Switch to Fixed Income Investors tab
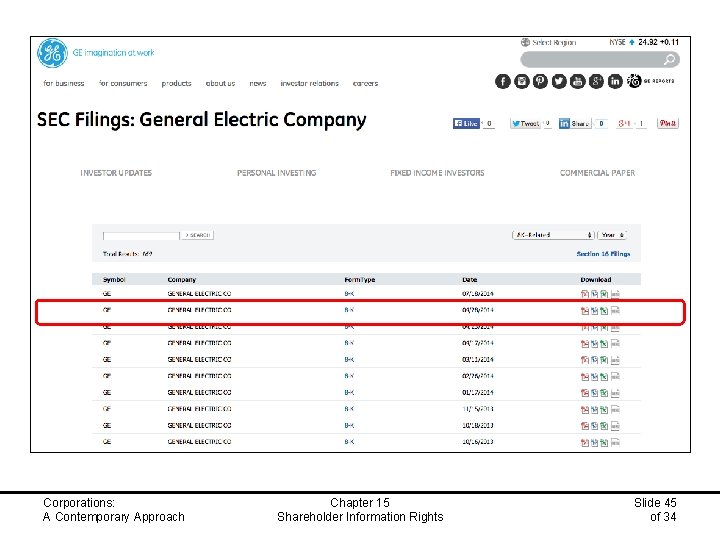This screenshot has width=720, height=540. (437, 173)
